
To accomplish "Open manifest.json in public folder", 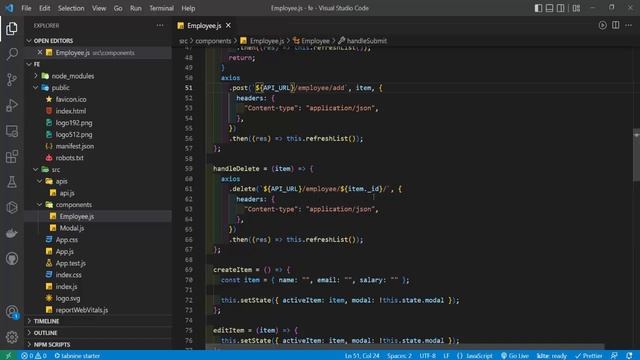I will (x=75, y=146).
